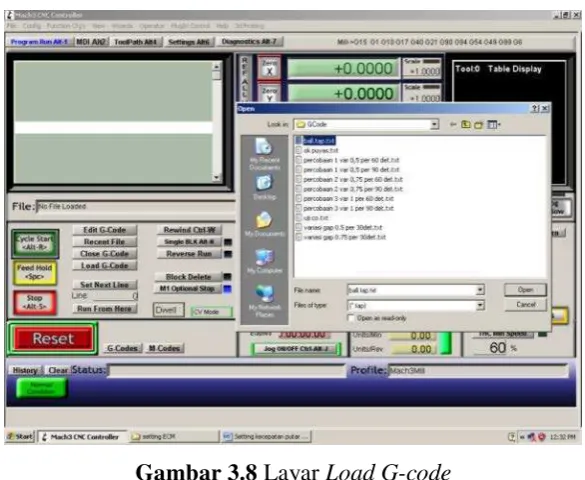Click the back arrow in Open dialog
Viewport: 585px width, 480px height.
[x=453, y=124]
